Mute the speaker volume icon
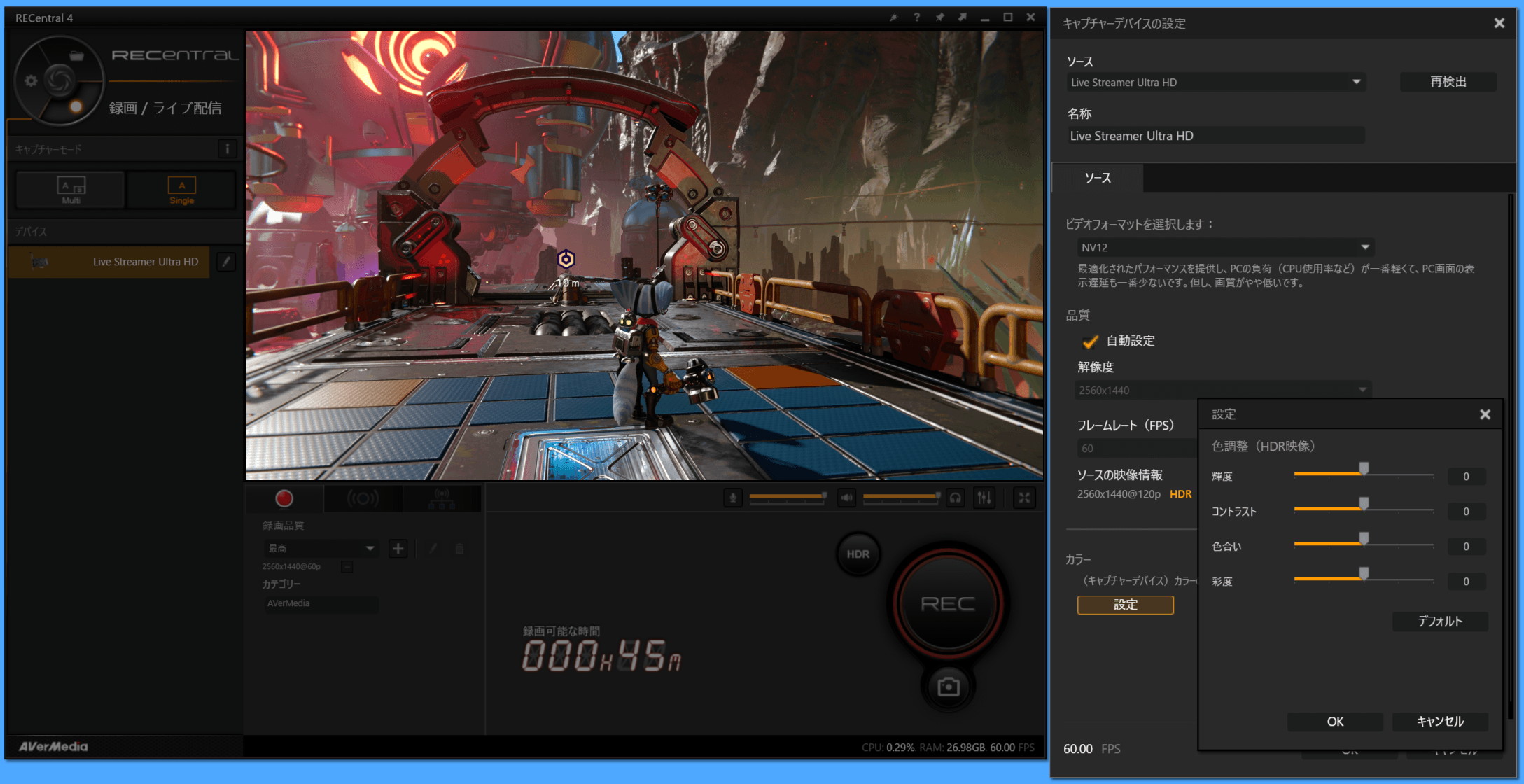 pos(846,498)
